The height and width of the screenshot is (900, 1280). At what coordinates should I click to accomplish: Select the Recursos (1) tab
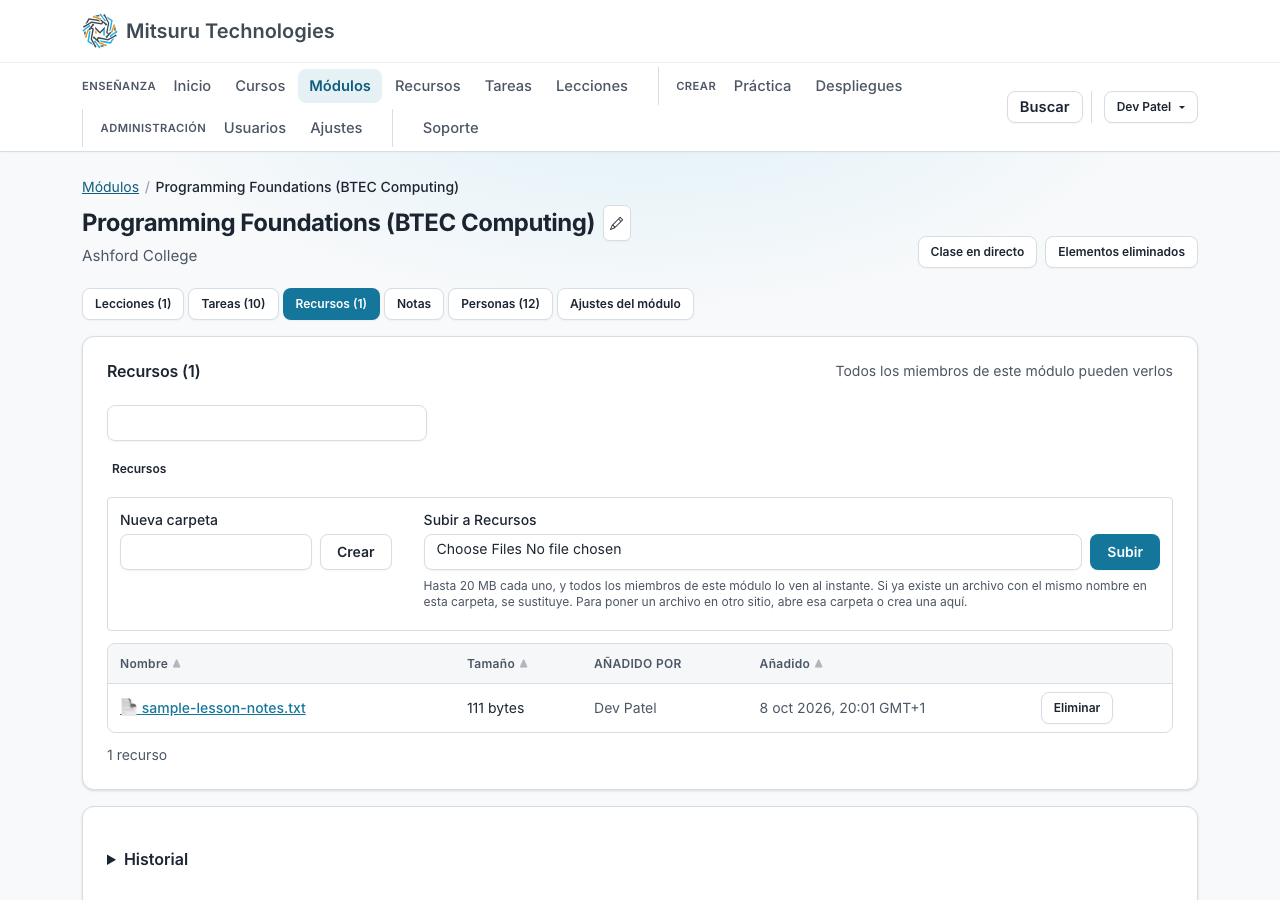(x=331, y=304)
